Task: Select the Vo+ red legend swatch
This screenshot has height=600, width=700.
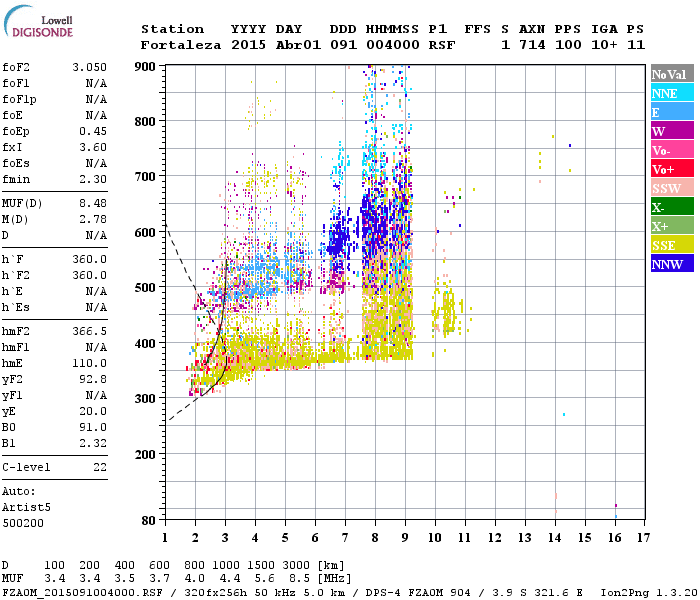Action: pyautogui.click(x=672, y=169)
